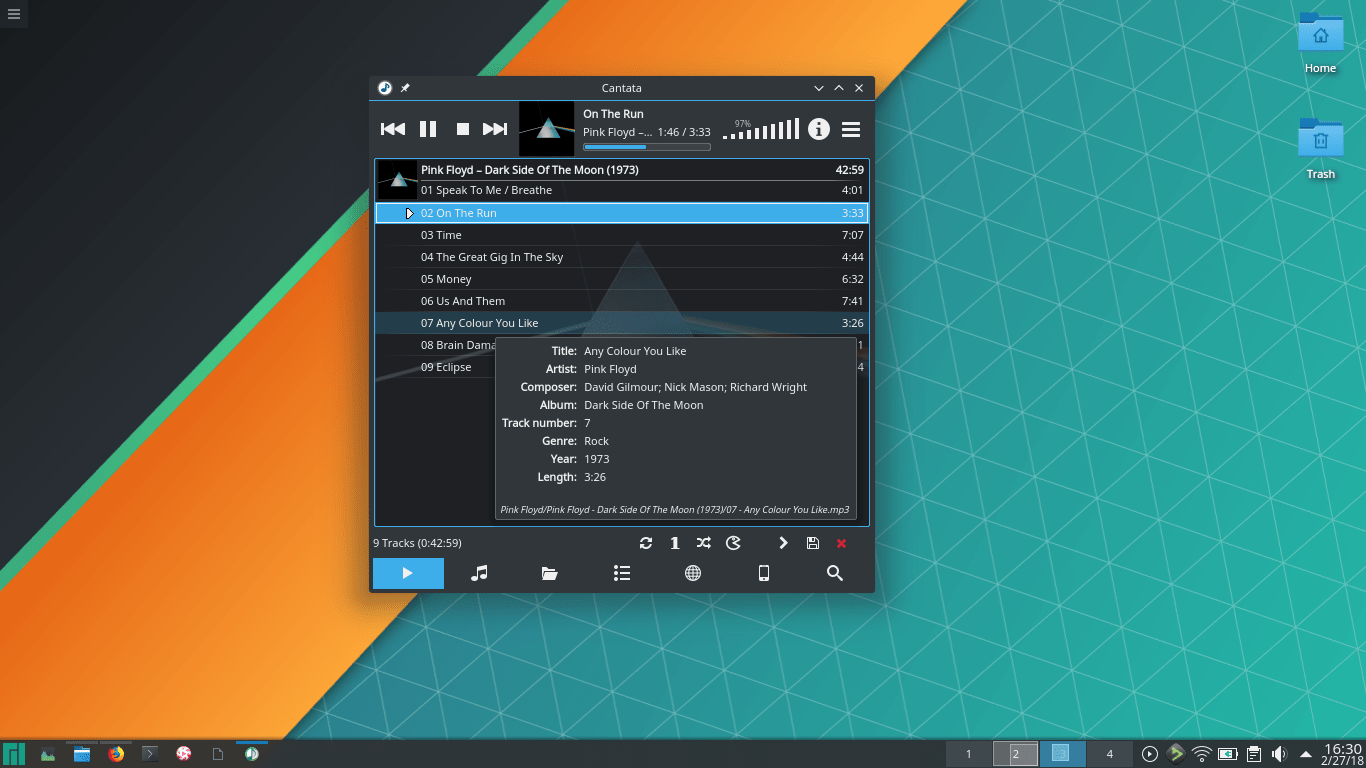This screenshot has width=1366, height=768.
Task: Select track 01 Speak To Me / Breathe
Action: point(622,190)
